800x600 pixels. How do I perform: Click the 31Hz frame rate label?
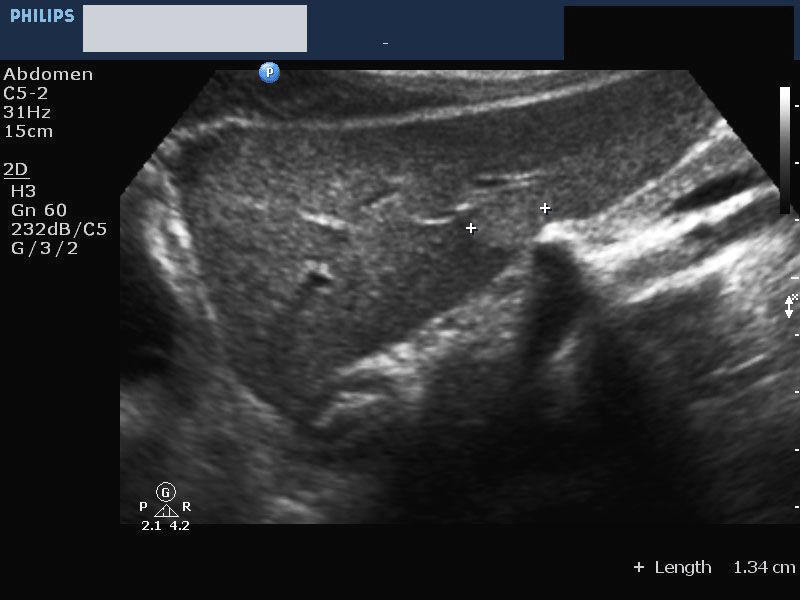point(27,112)
